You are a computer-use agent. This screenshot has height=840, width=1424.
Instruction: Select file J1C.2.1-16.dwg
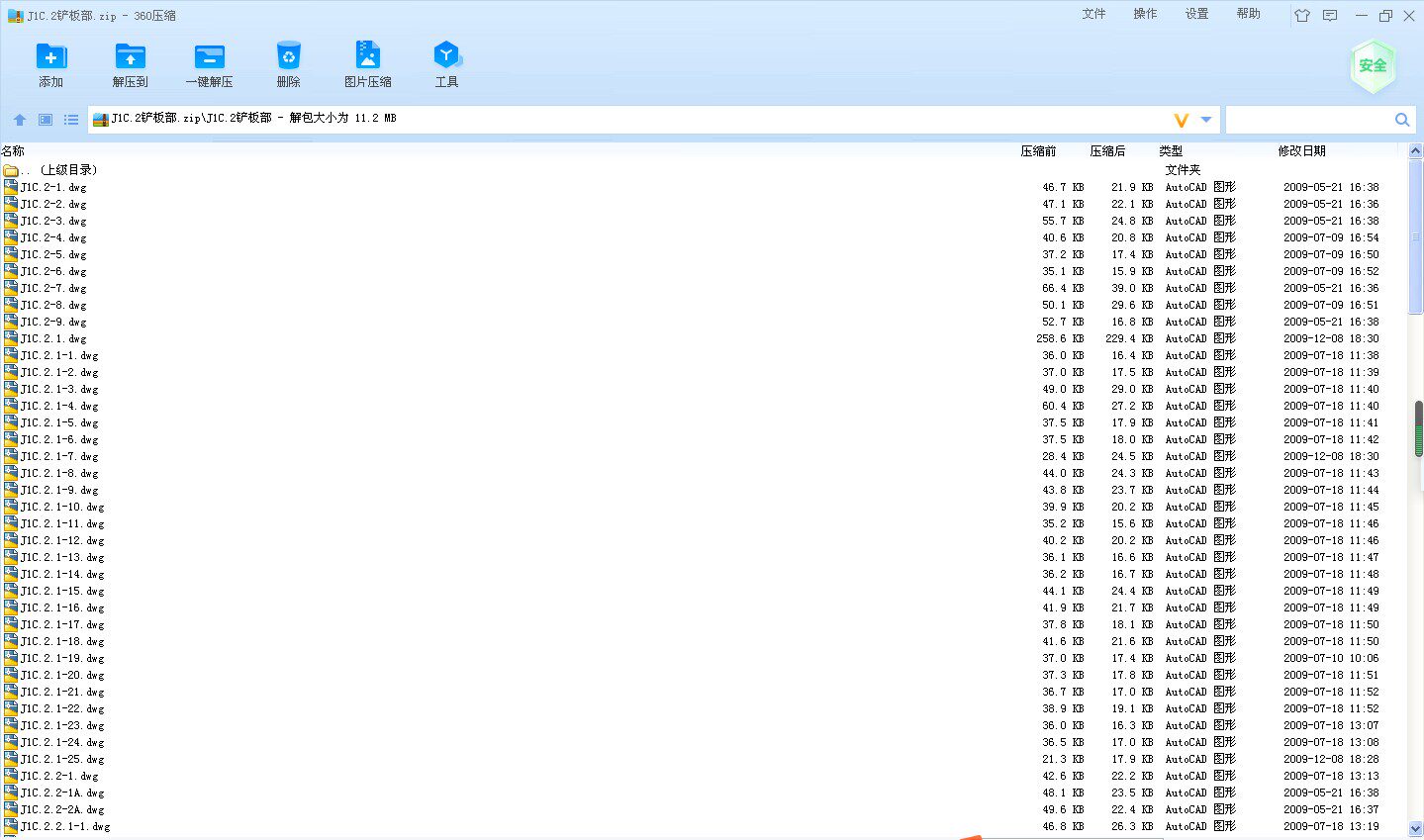703,607
